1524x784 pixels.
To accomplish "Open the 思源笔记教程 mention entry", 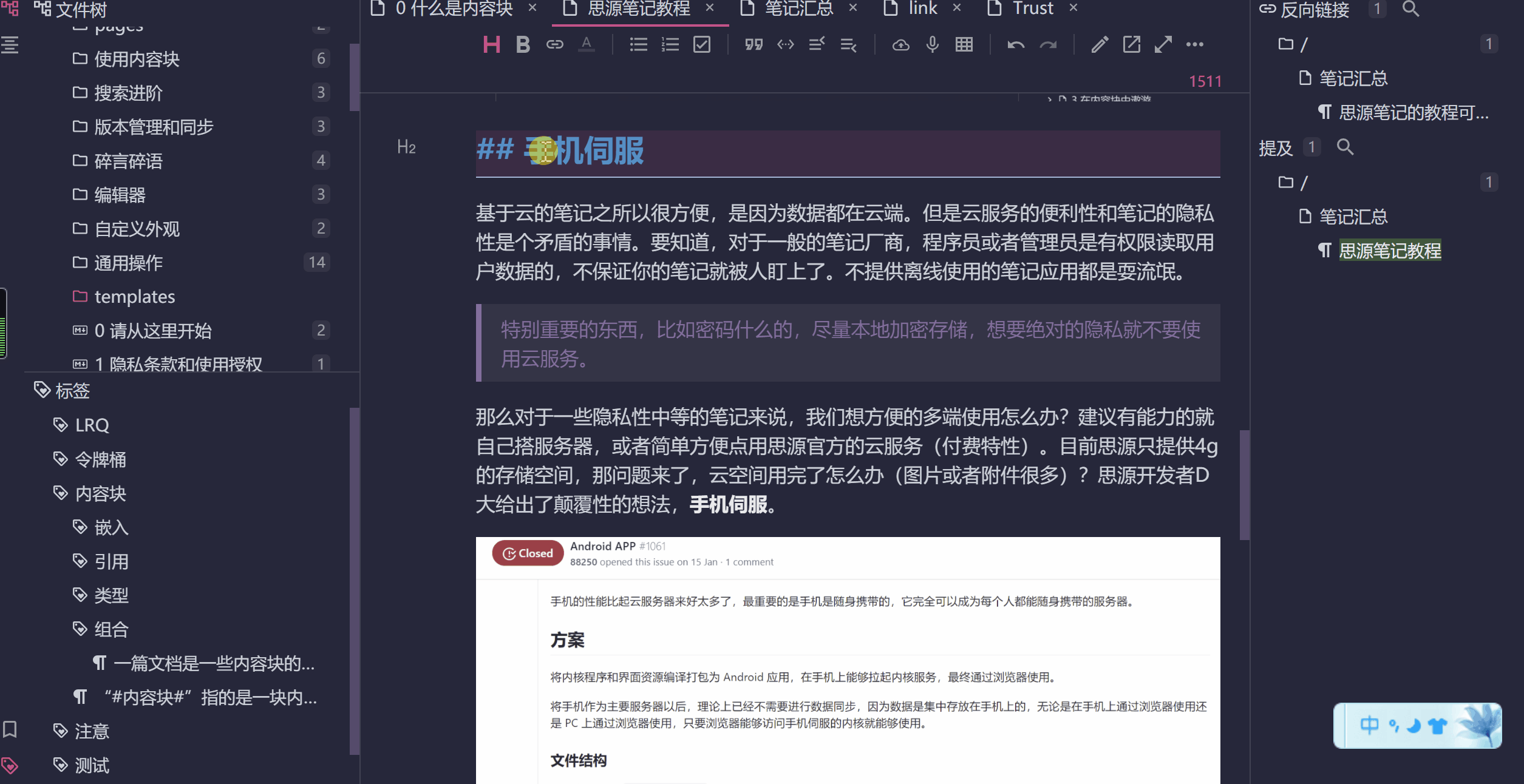I will [1389, 251].
